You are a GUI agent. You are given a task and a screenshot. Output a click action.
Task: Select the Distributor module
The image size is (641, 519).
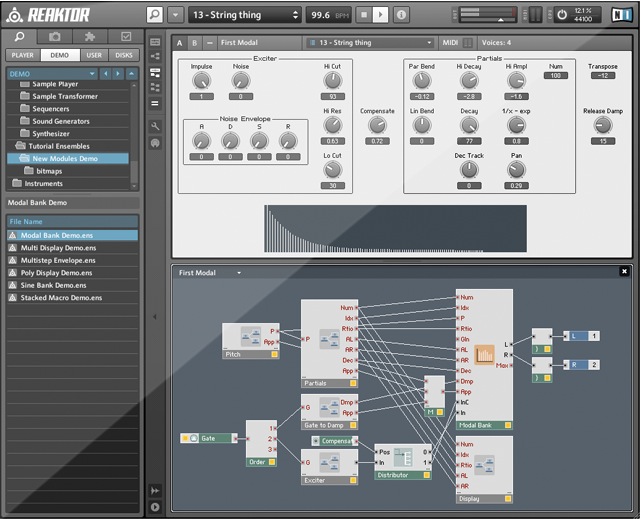coord(403,462)
